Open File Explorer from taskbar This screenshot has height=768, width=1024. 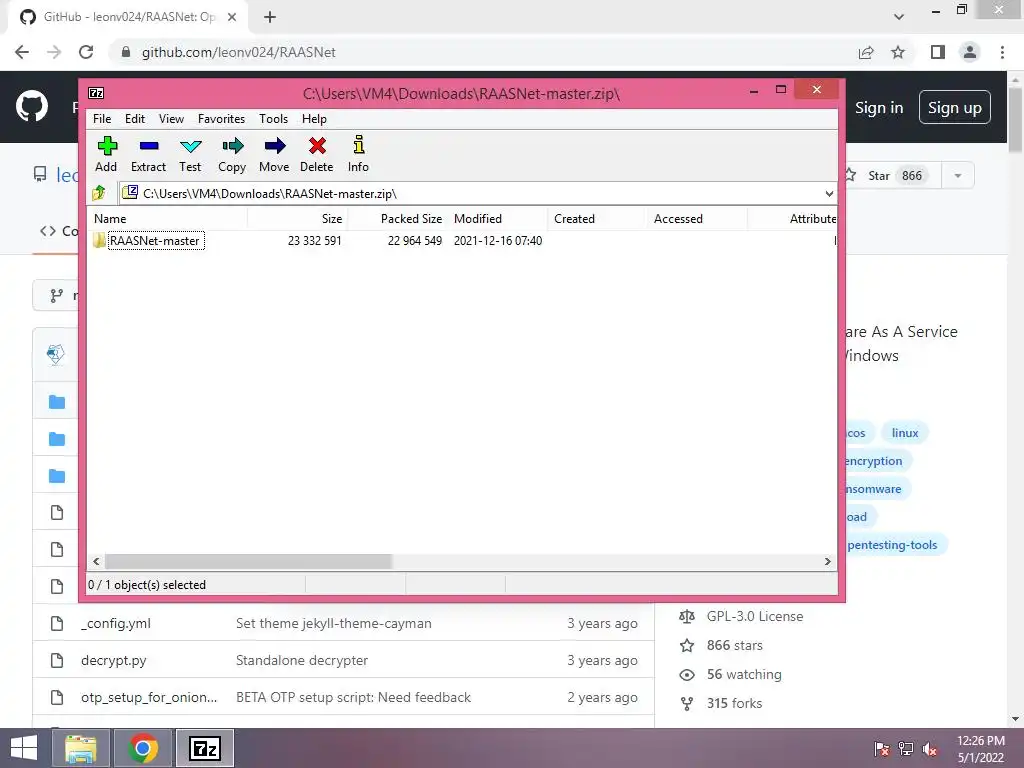click(80, 748)
